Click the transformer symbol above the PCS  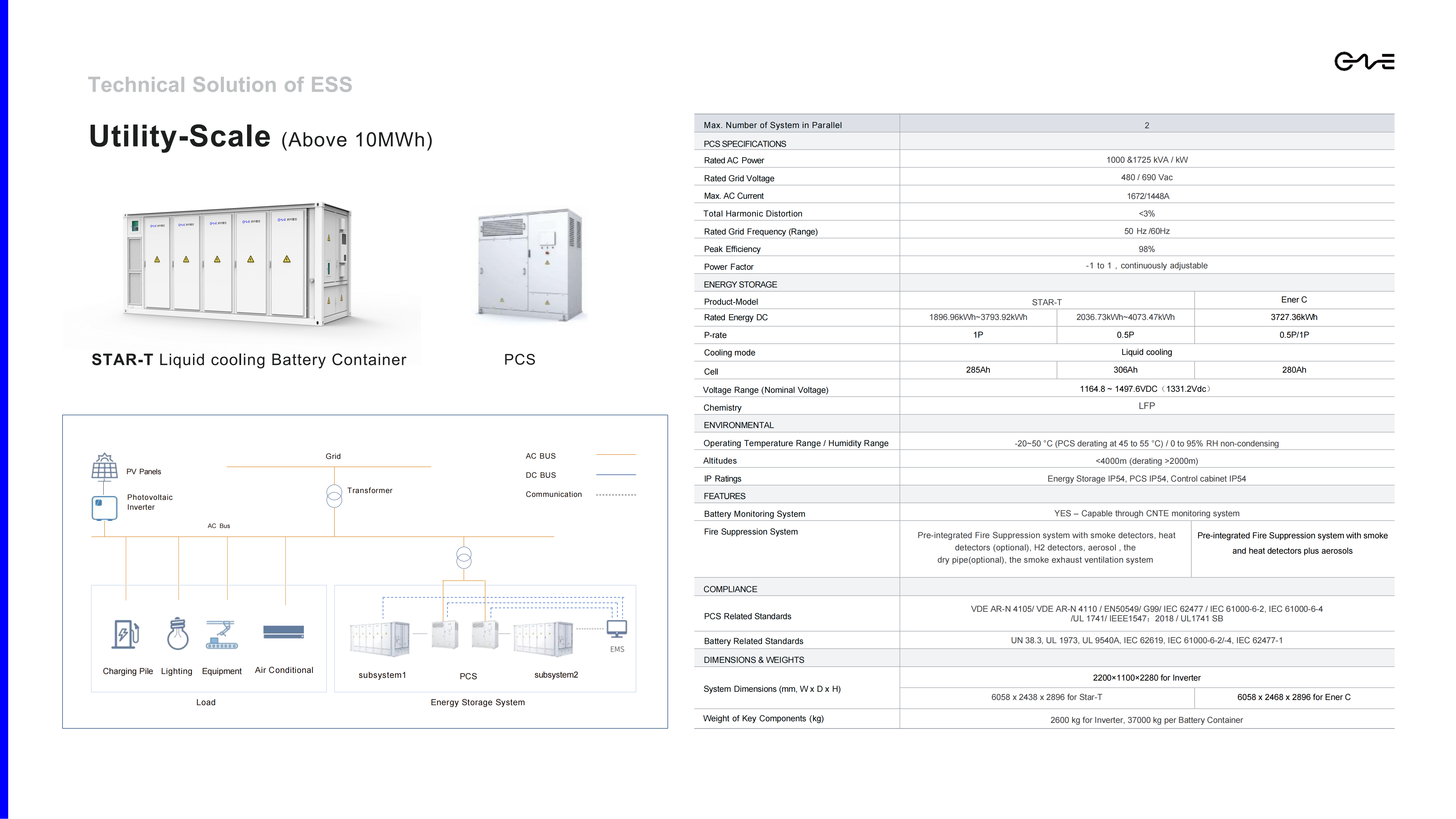click(x=464, y=558)
